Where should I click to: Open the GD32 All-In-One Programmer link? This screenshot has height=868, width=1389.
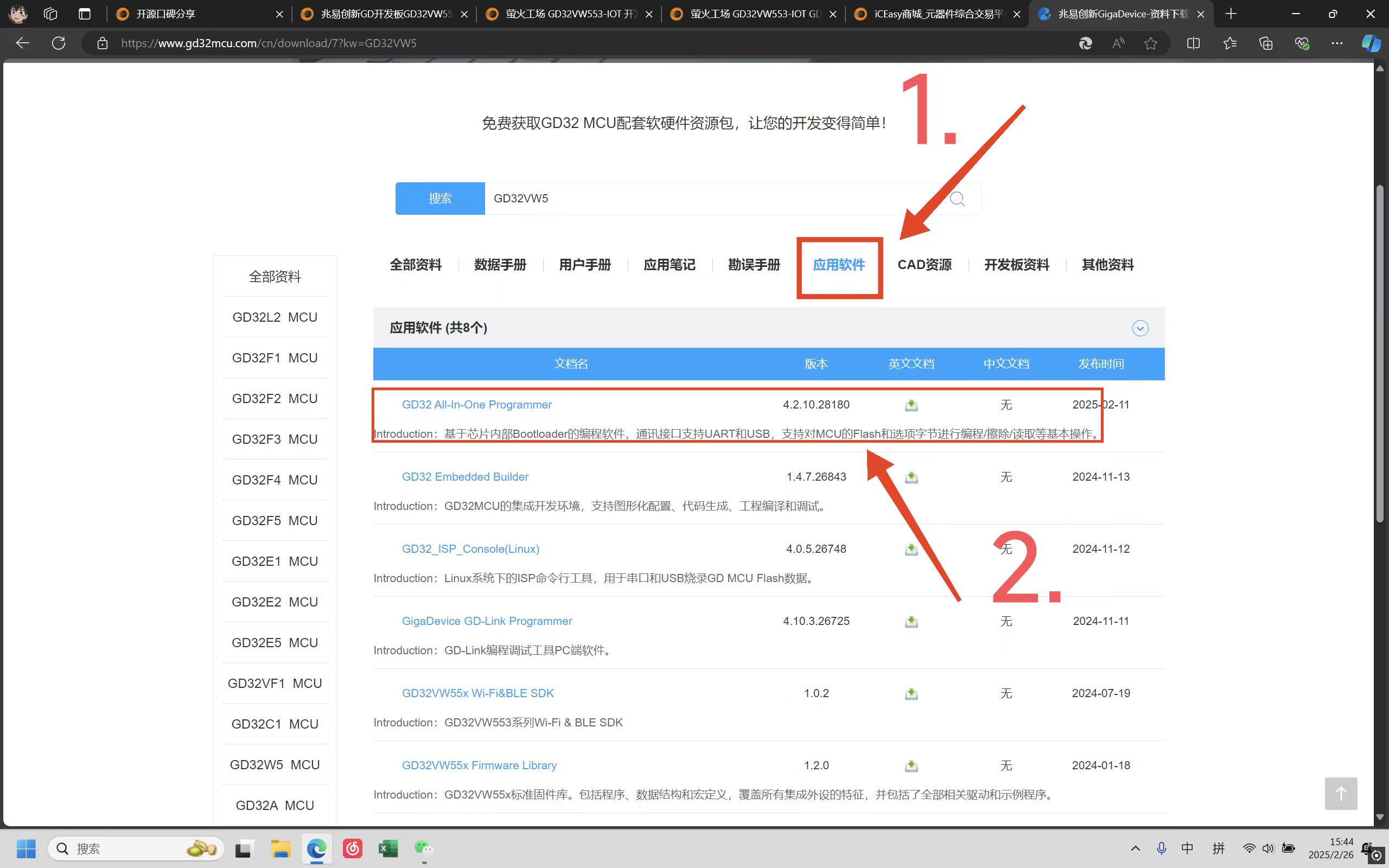click(476, 405)
